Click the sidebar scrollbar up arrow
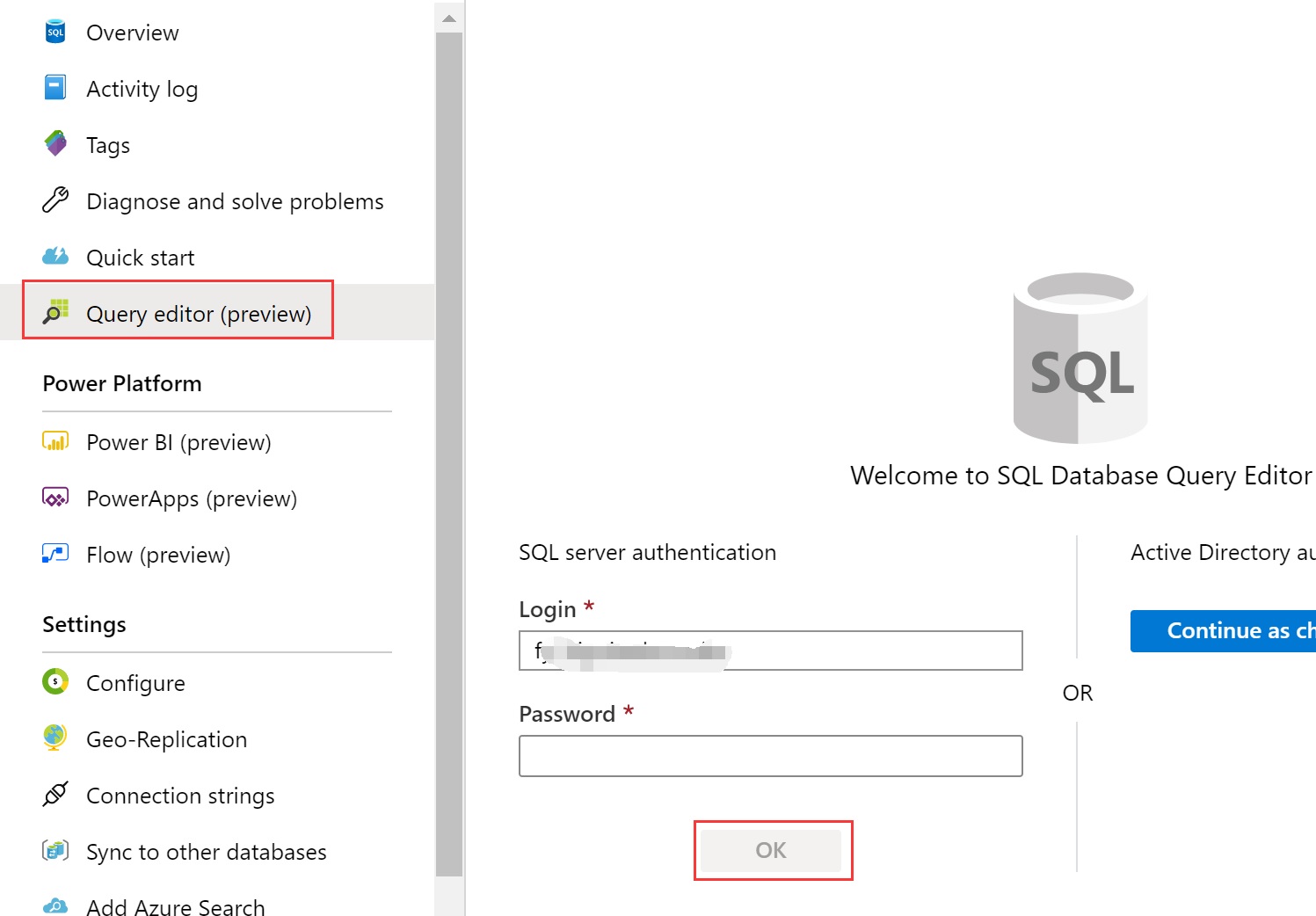This screenshot has width=1316, height=916. pyautogui.click(x=449, y=18)
